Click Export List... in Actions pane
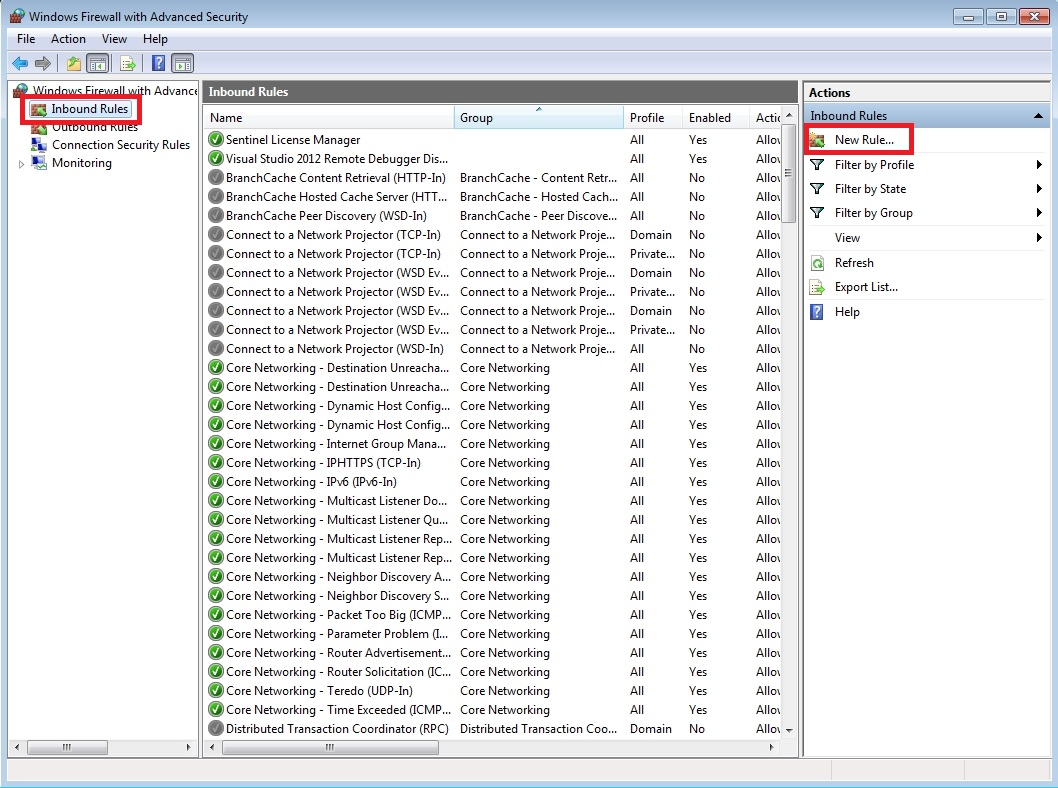 point(866,287)
